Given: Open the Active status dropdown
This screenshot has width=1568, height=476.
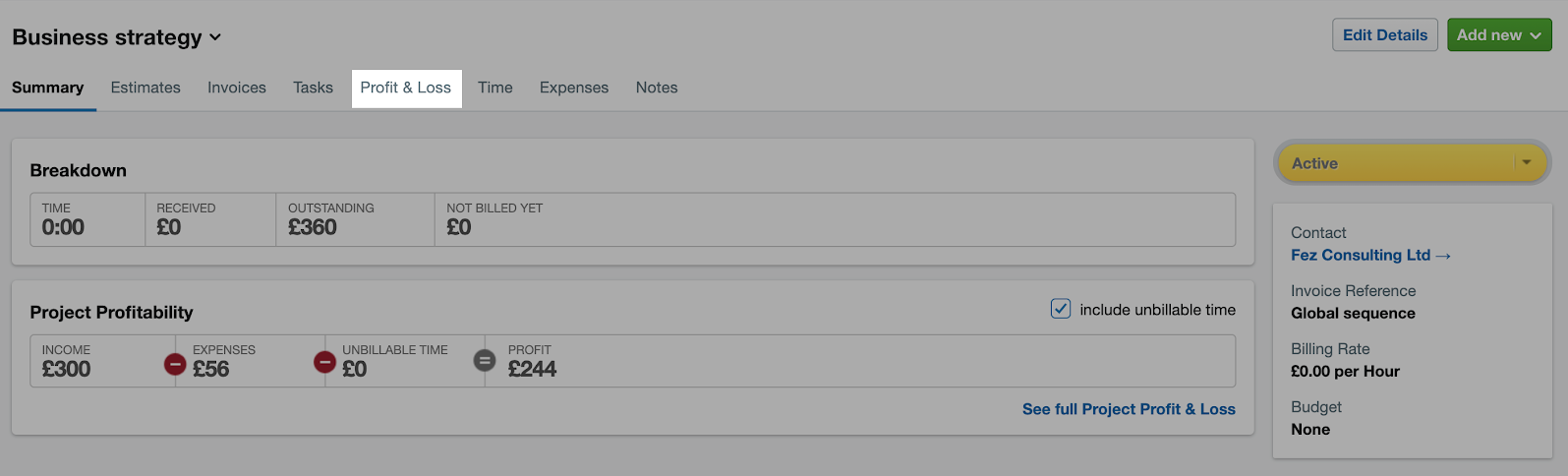Looking at the screenshot, I should (1412, 163).
